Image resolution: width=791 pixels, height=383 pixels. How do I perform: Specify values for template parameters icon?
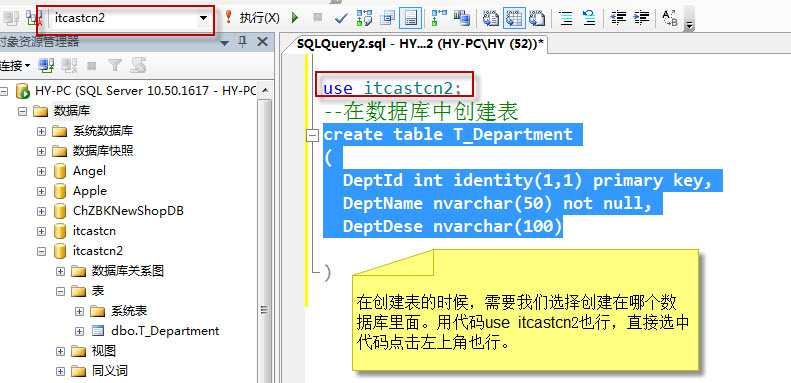[670, 18]
